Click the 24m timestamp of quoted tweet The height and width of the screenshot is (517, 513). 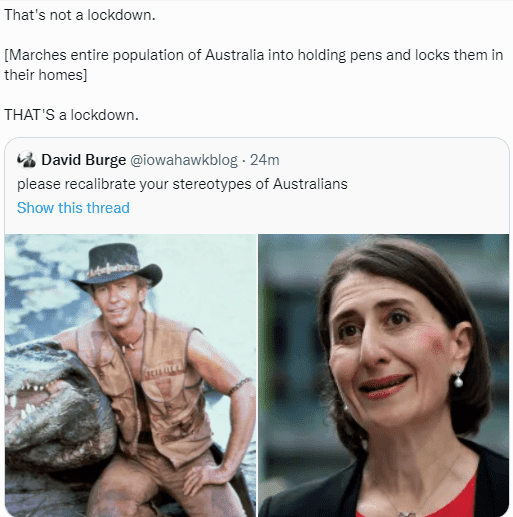click(x=265, y=160)
